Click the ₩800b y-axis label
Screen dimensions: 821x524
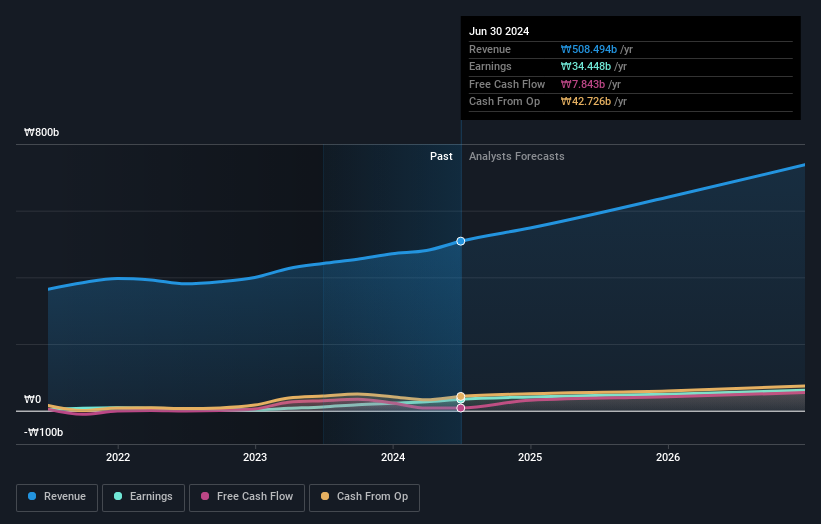point(41,132)
